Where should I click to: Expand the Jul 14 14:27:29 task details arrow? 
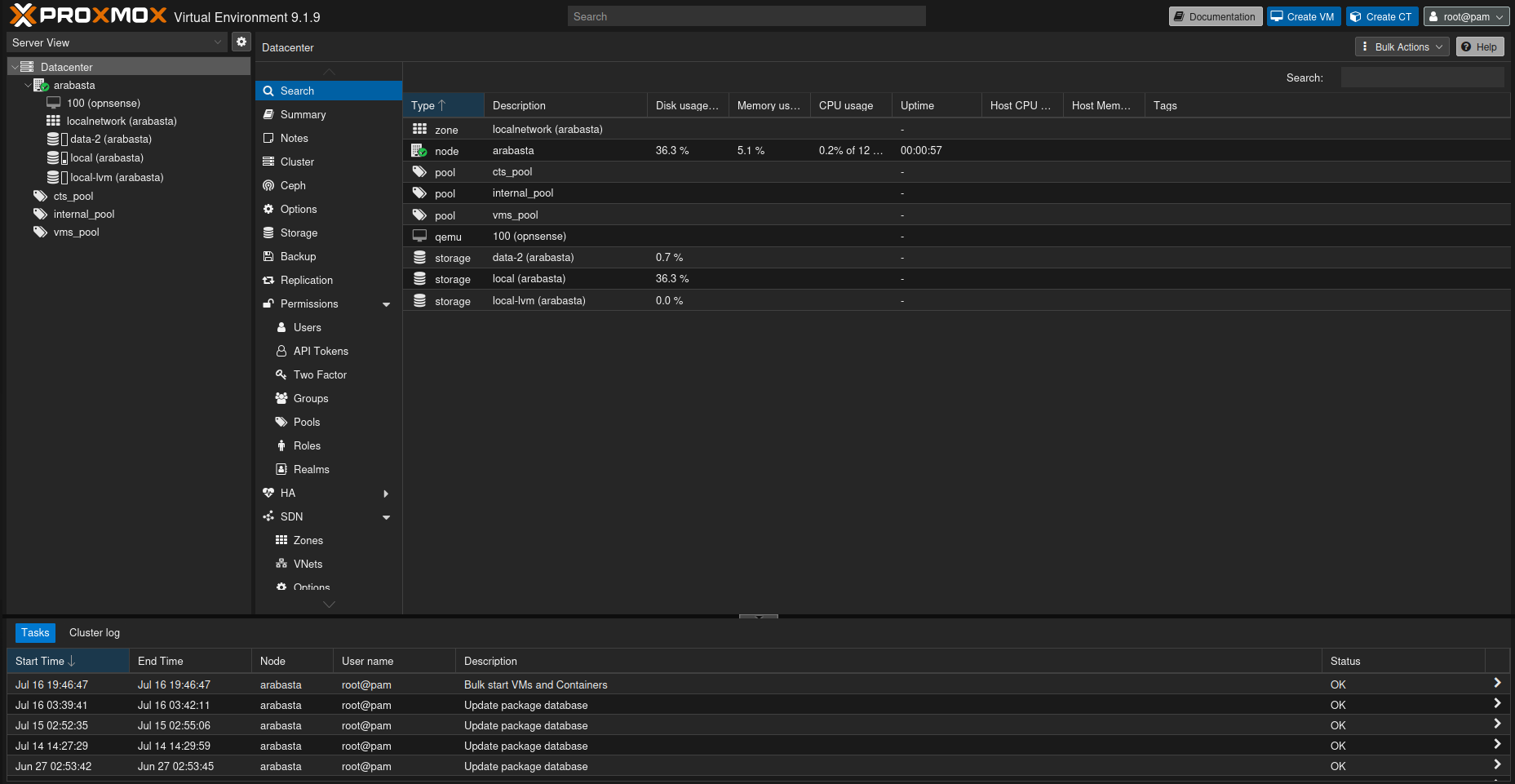coord(1497,744)
